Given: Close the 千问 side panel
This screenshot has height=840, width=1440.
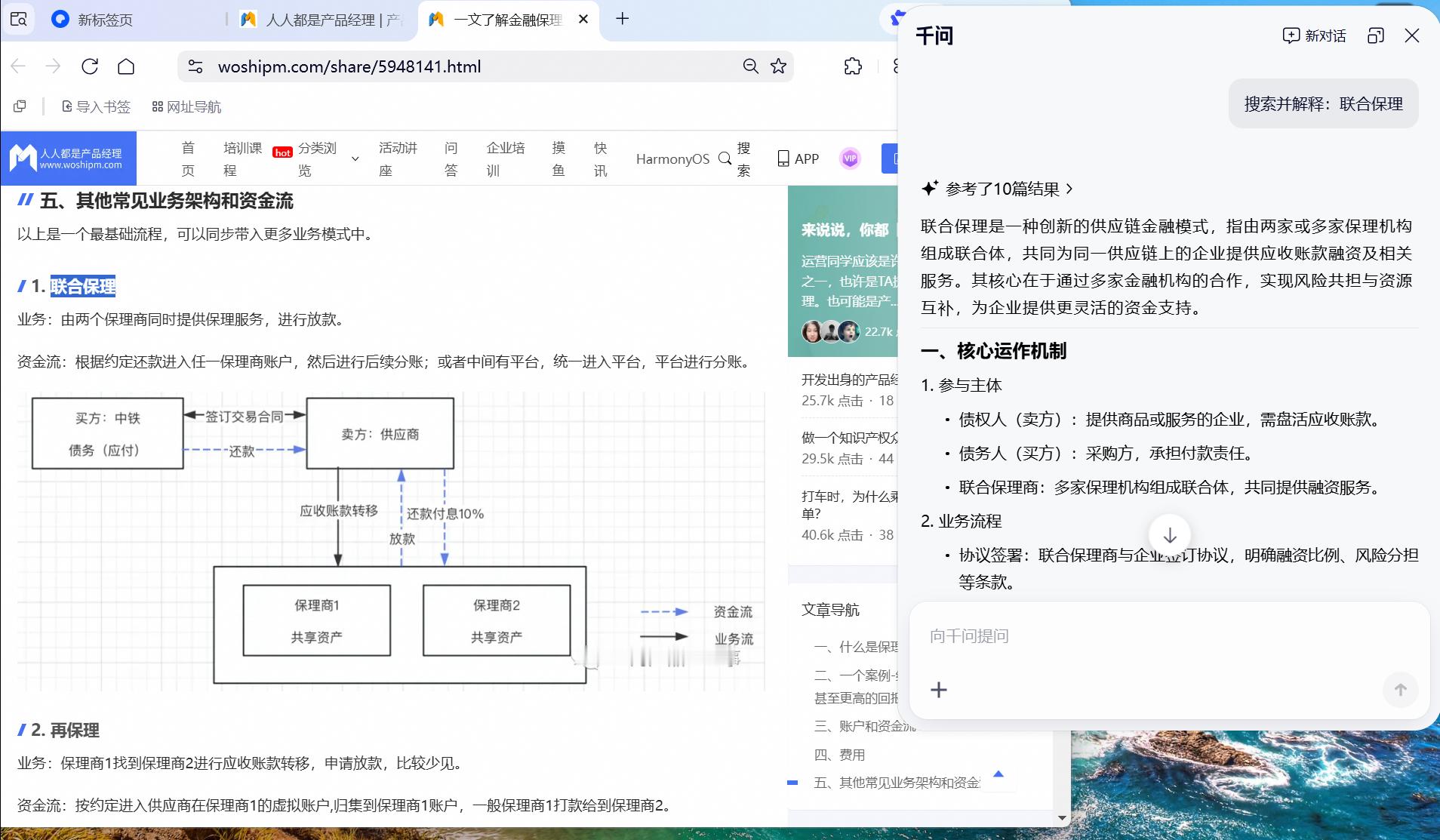Looking at the screenshot, I should pyautogui.click(x=1412, y=35).
